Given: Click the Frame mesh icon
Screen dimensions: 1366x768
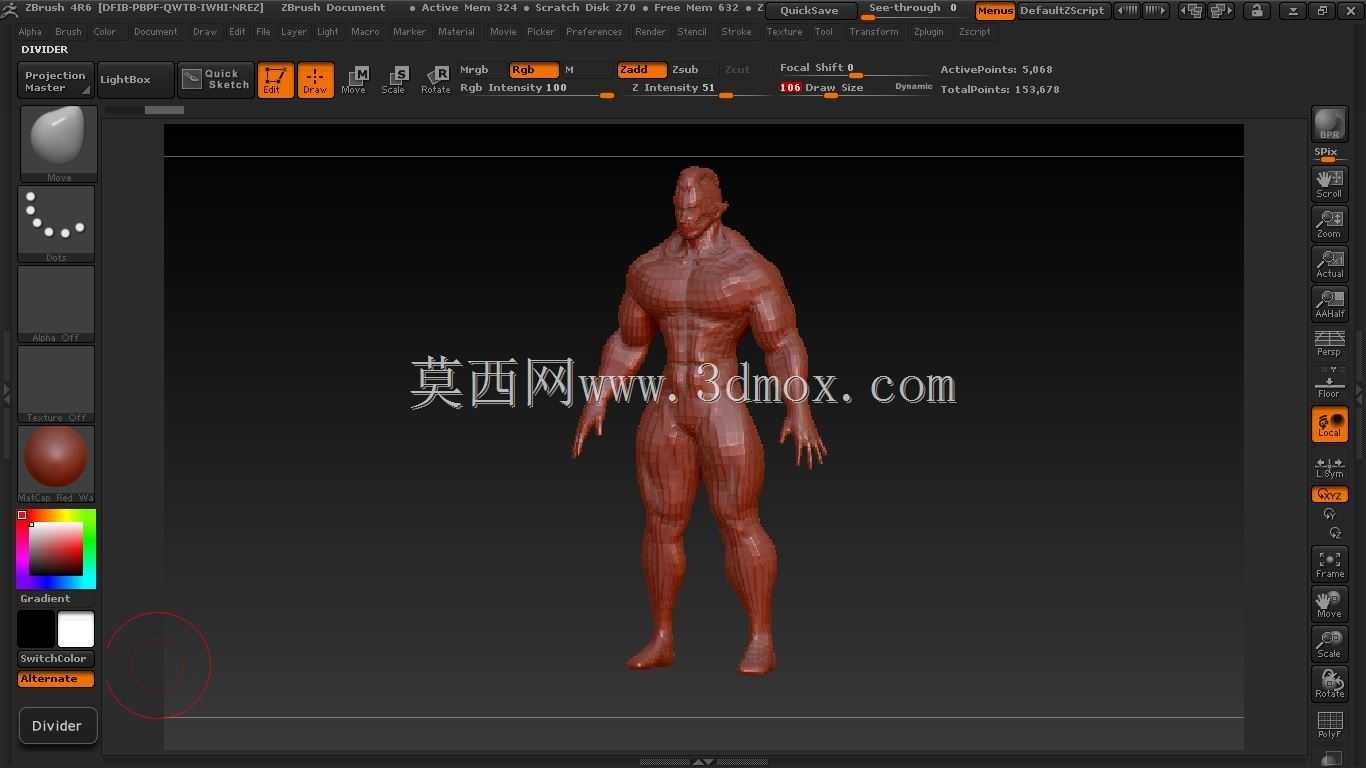Looking at the screenshot, I should tap(1329, 564).
